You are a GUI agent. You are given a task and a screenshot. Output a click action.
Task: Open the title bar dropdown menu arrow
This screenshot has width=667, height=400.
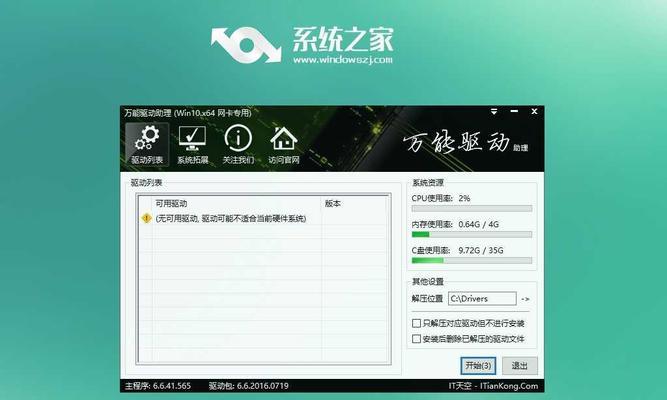(x=494, y=111)
